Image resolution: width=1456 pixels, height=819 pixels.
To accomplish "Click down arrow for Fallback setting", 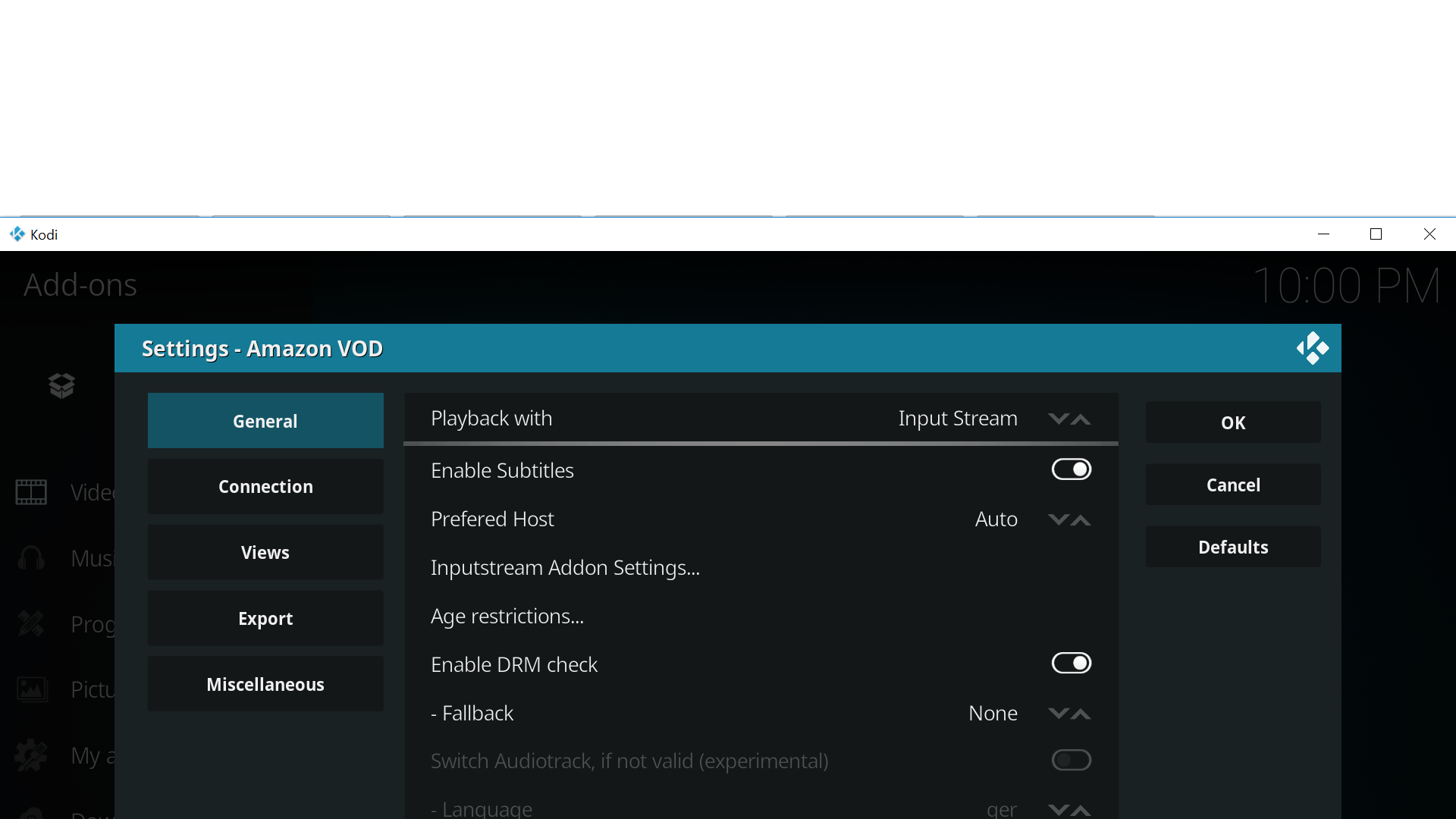I will [1058, 714].
